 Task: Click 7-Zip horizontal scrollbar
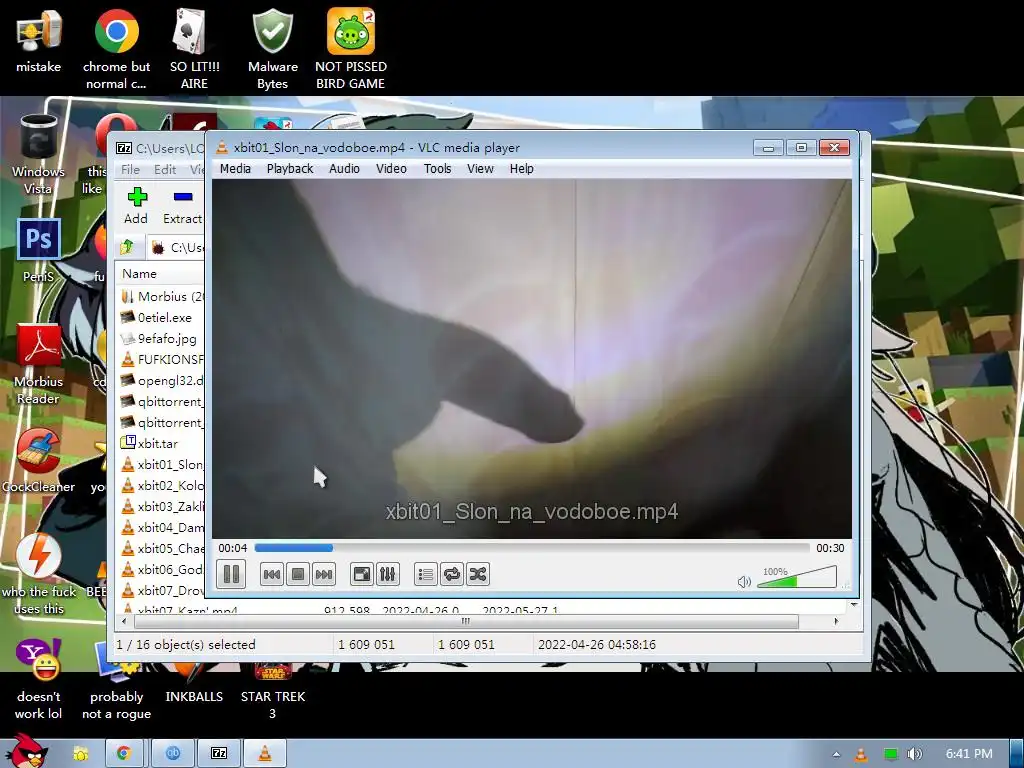[x=465, y=621]
